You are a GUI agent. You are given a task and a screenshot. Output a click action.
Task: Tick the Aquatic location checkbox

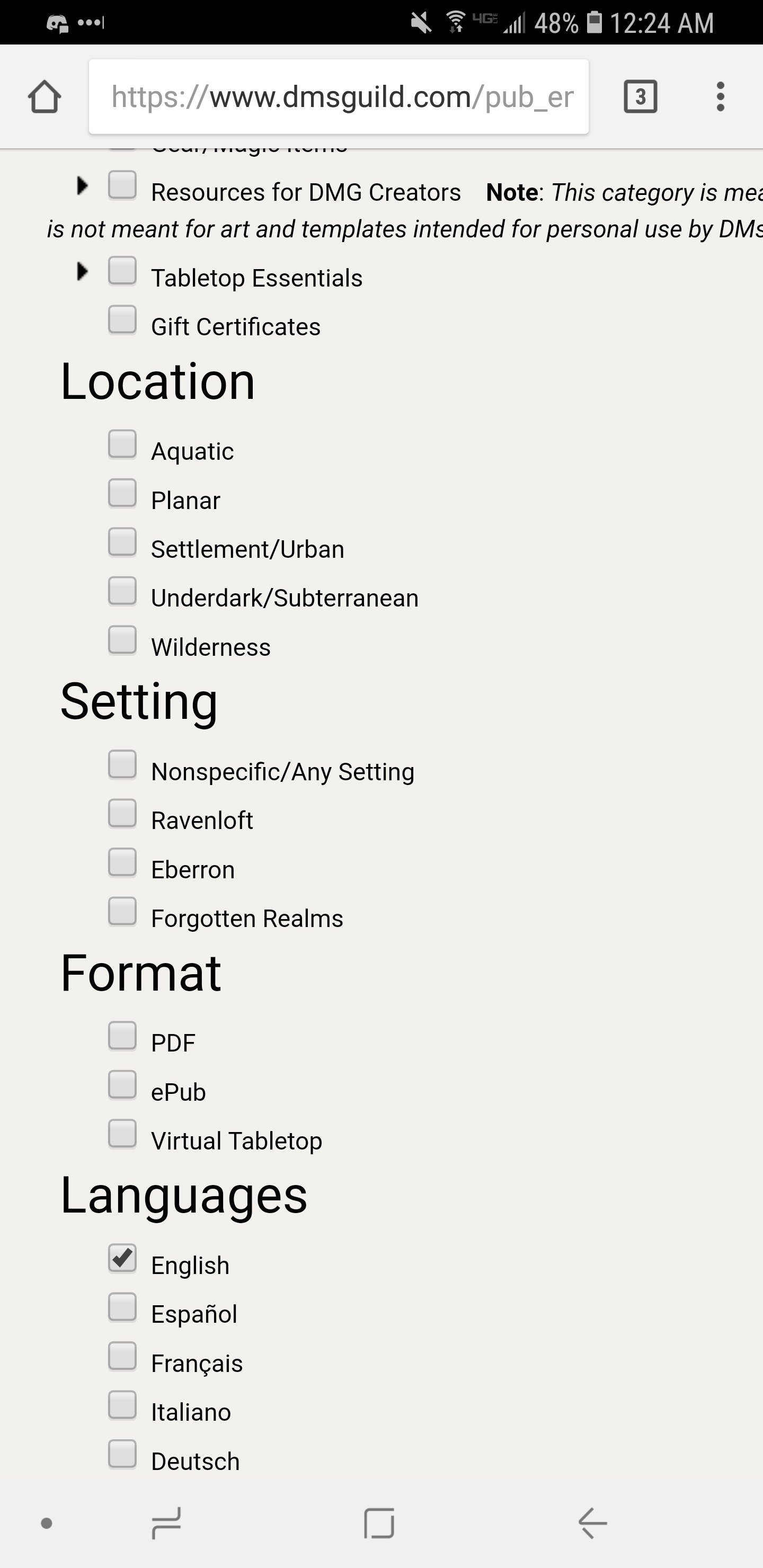point(122,444)
